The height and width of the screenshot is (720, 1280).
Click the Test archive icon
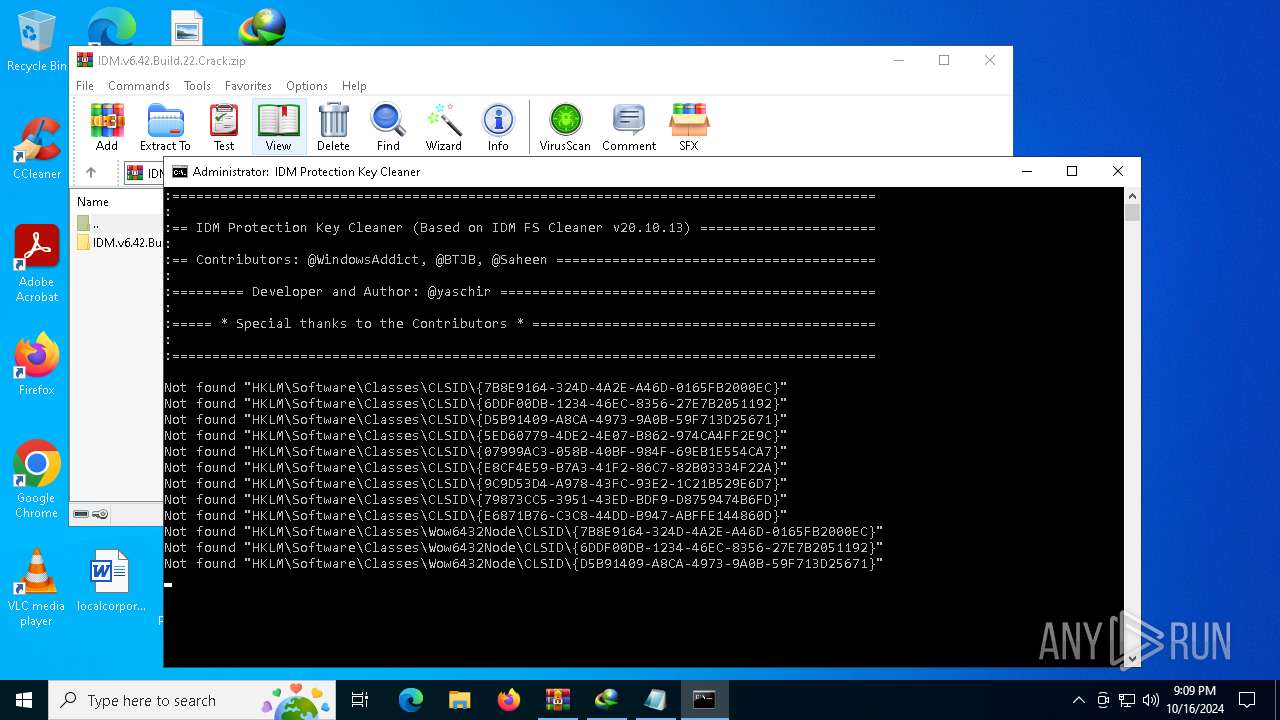224,127
